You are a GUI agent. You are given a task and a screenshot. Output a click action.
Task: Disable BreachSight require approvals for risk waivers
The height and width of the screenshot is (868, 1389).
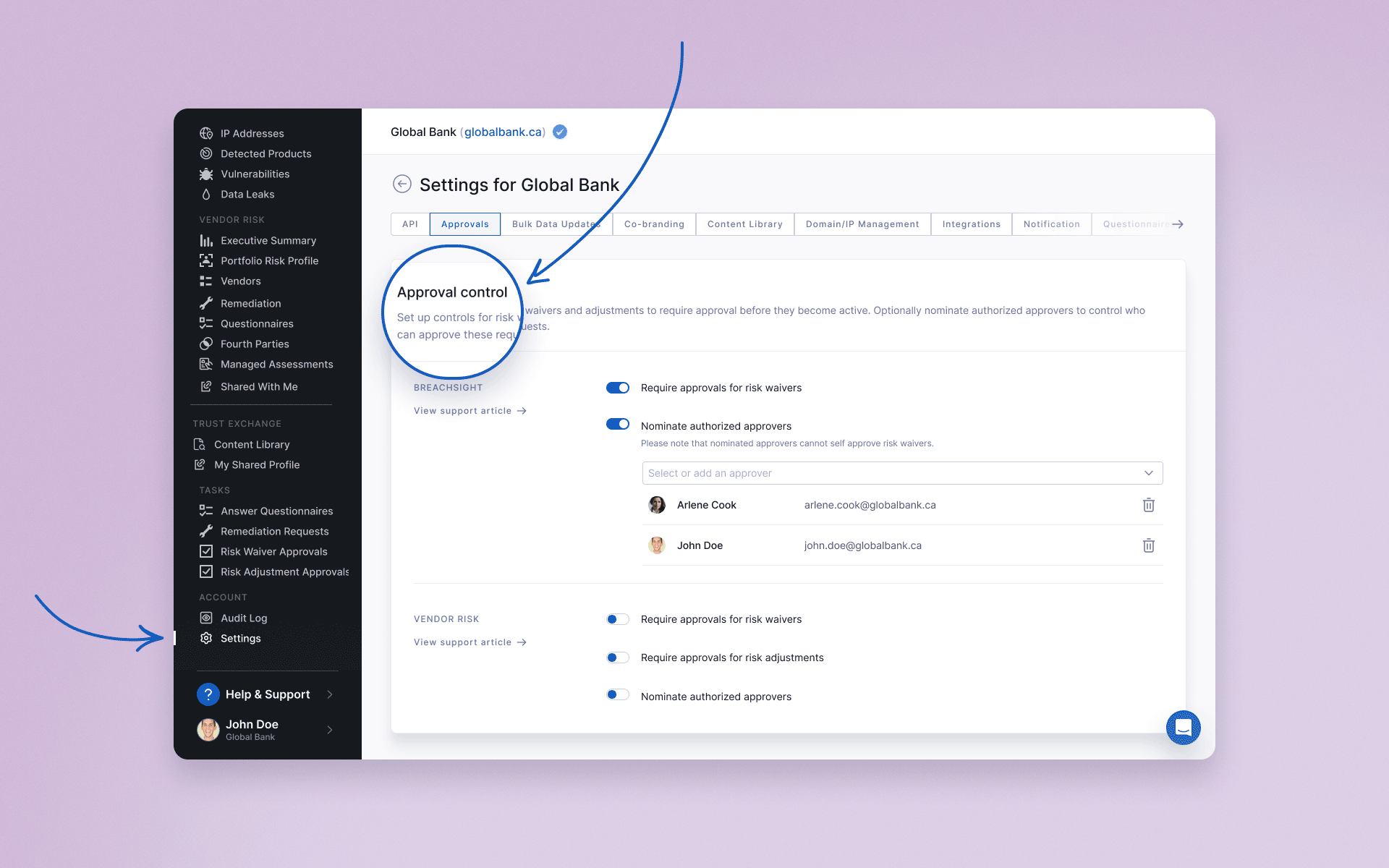(x=618, y=388)
